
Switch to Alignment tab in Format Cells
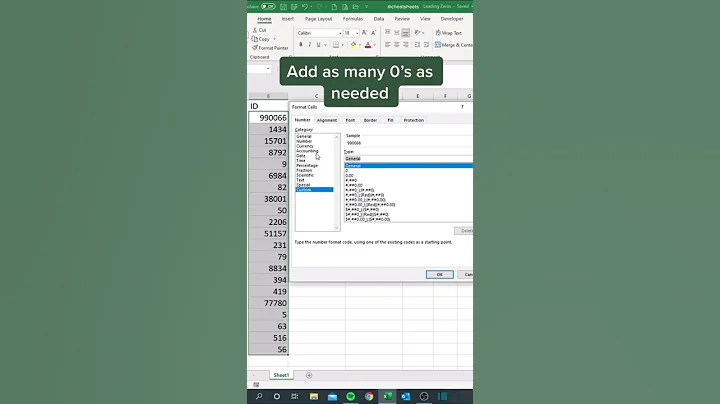pyautogui.click(x=327, y=120)
